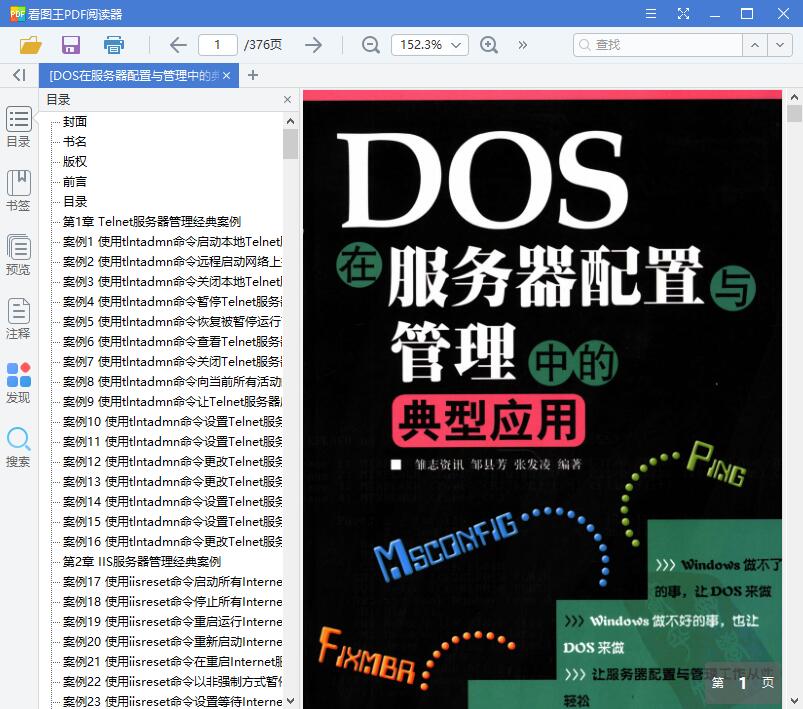Screen dimensions: 803x709
Task: Open 案例19 iisreset outline entry
Action: tap(172, 621)
